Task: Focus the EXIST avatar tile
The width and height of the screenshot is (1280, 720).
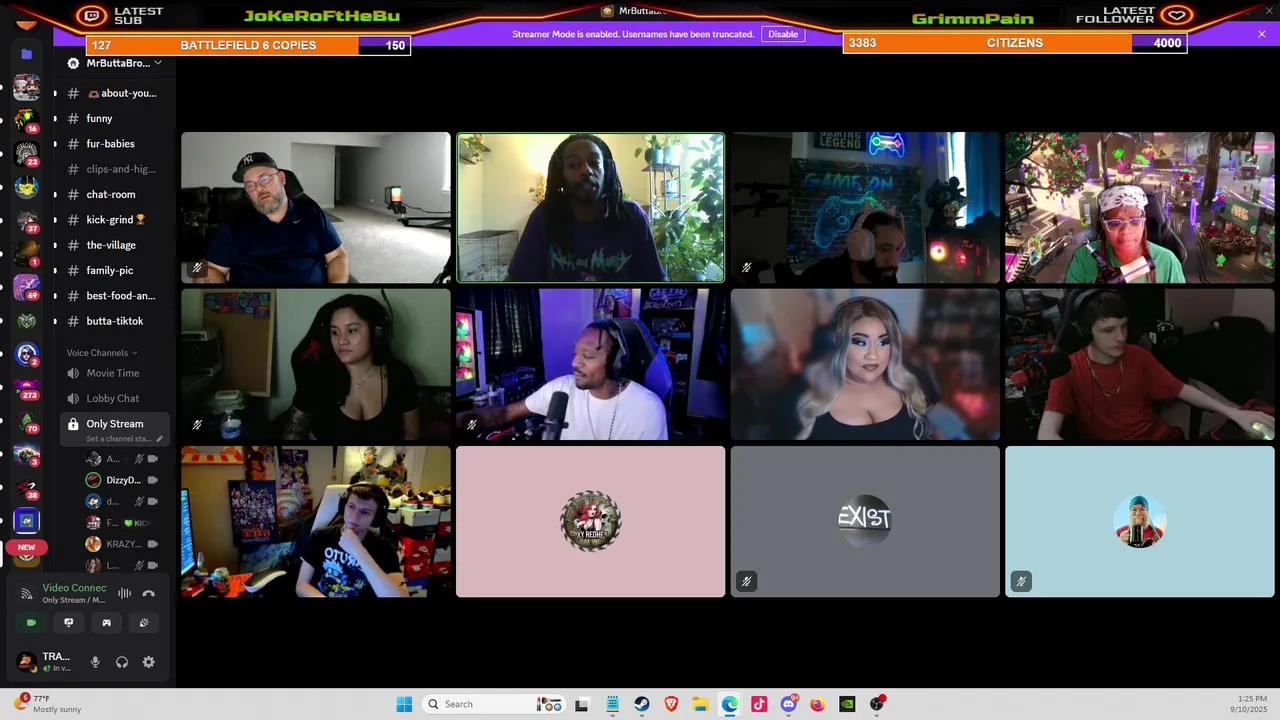Action: pyautogui.click(x=865, y=522)
